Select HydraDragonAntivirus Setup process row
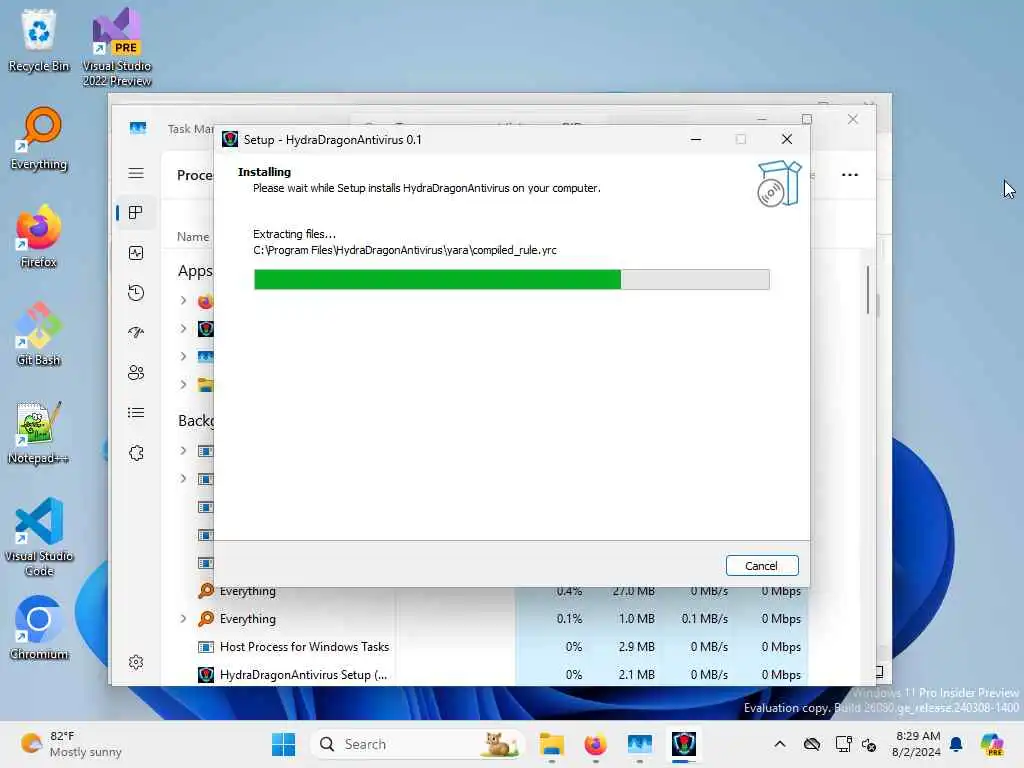Viewport: 1024px width, 768px height. [x=491, y=675]
